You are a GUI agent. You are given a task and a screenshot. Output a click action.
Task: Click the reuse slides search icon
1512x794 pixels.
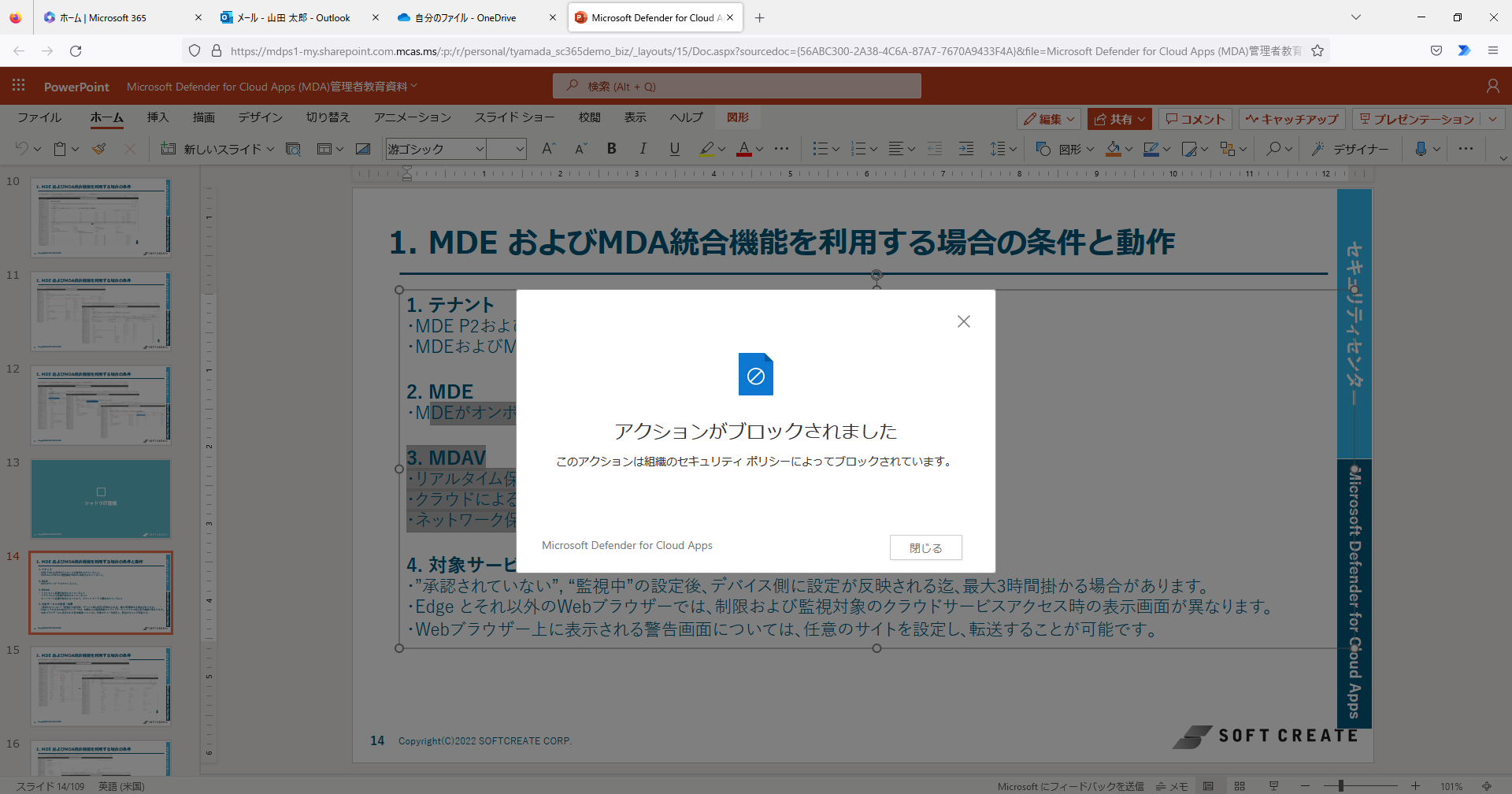[293, 149]
